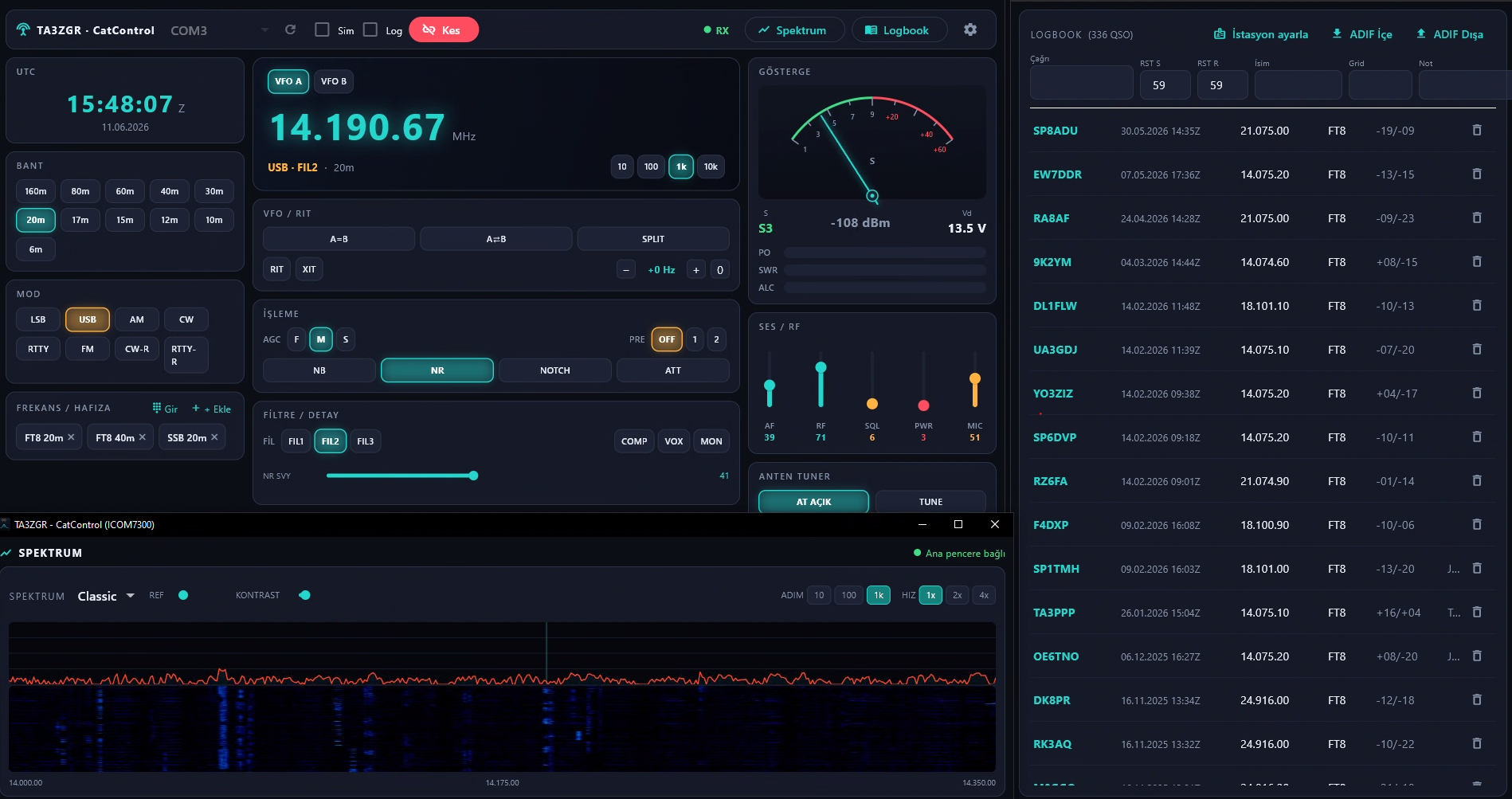Toggle the ATT attenuator
The width and height of the screenshot is (1512, 799).
673,370
